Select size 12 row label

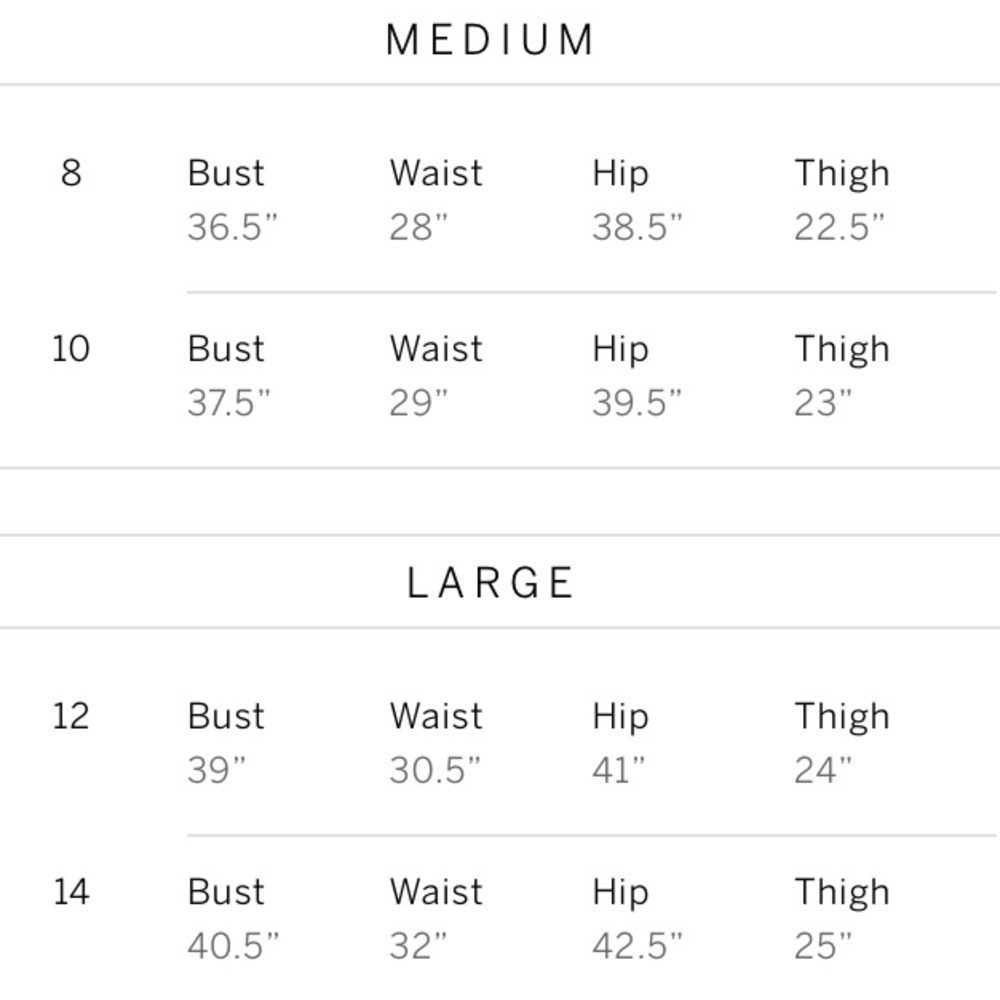click(71, 716)
